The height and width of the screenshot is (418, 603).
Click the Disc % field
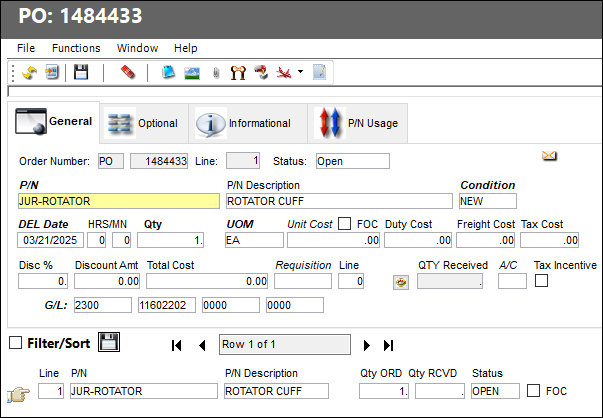(43, 281)
